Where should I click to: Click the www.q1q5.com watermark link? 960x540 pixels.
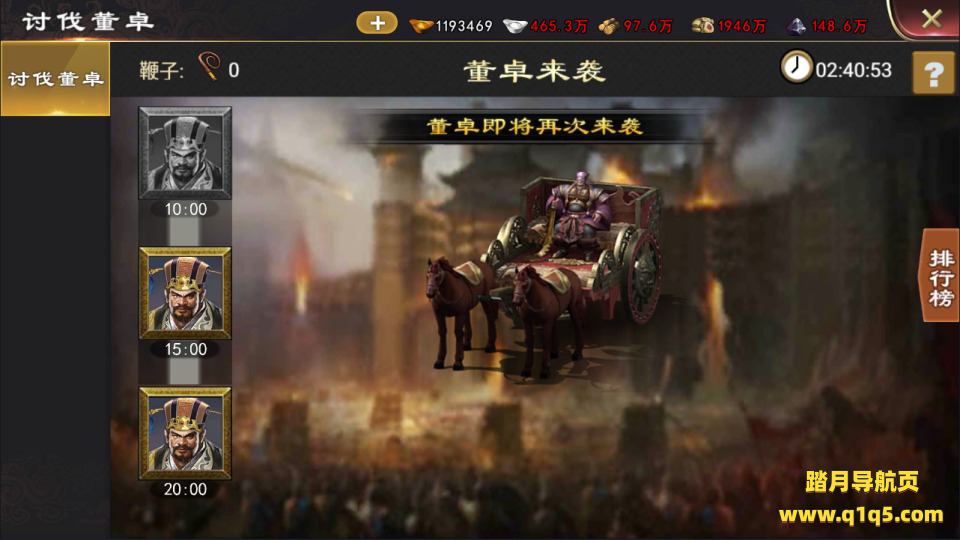pyautogui.click(x=861, y=514)
